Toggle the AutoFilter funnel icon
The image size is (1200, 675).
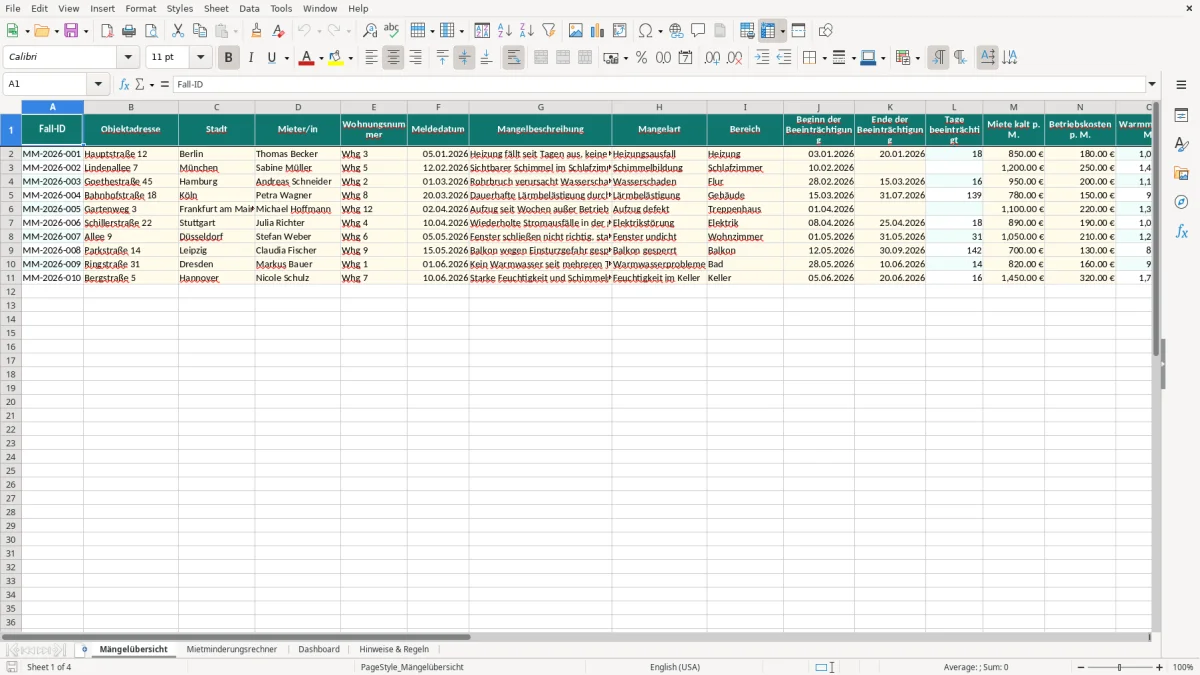coord(549,31)
